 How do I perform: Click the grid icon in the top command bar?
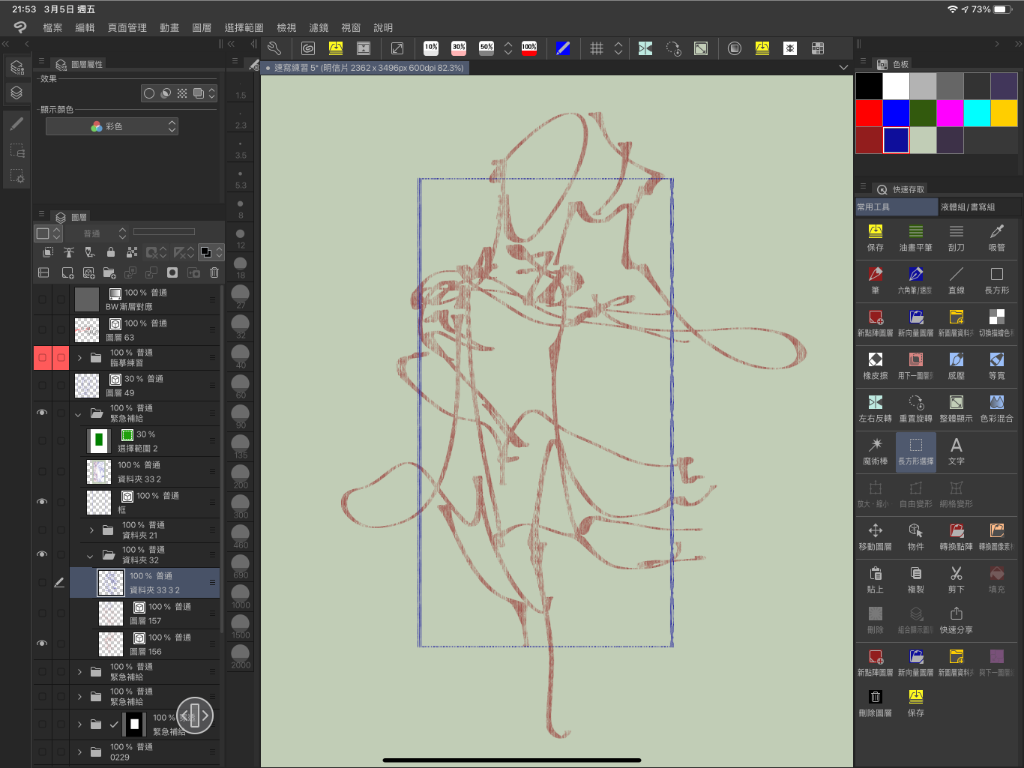(x=596, y=48)
